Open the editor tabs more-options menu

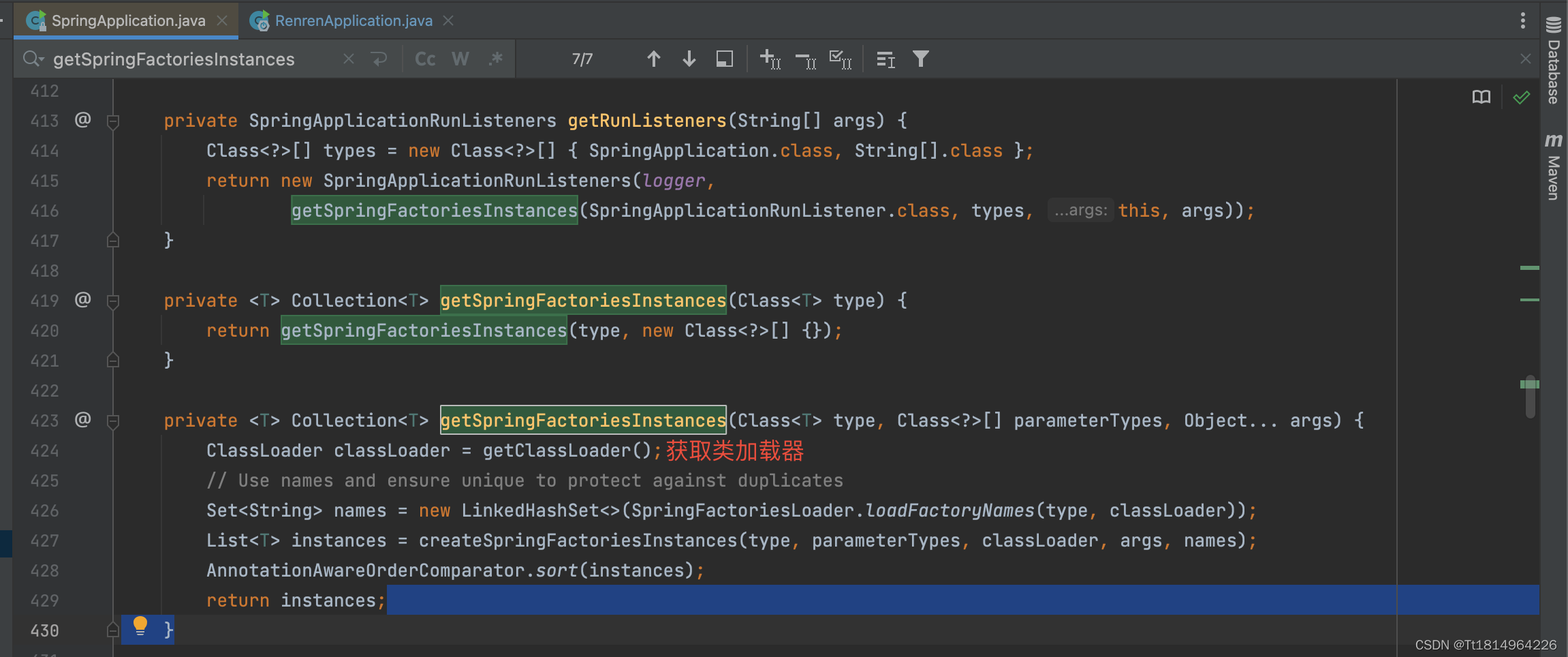click(1523, 20)
